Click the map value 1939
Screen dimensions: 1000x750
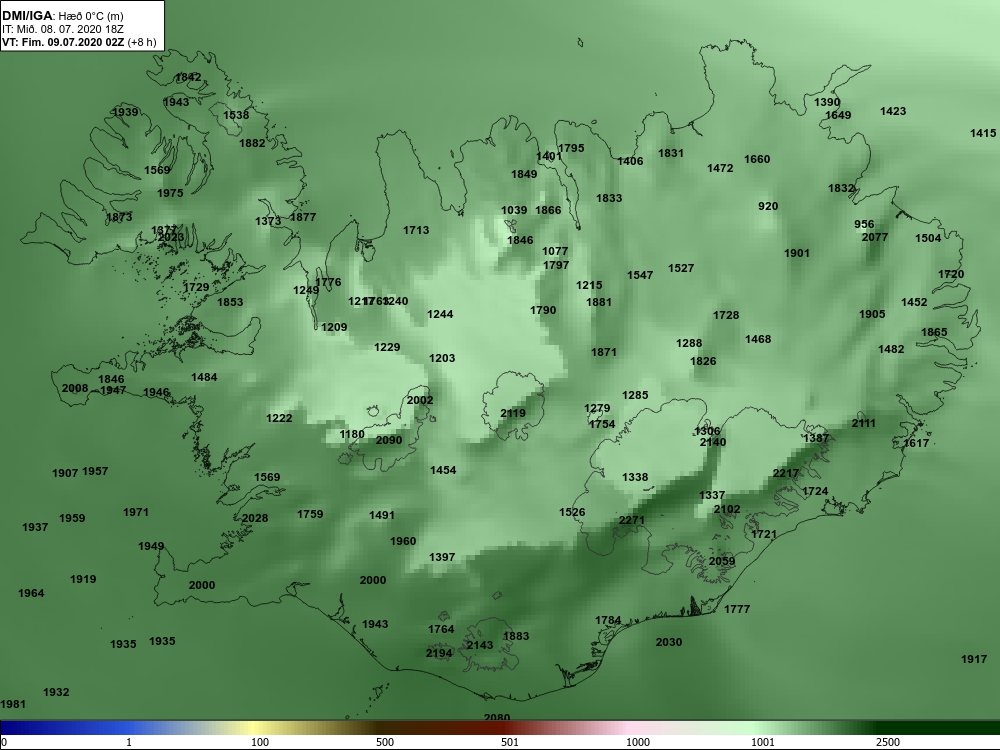click(125, 112)
